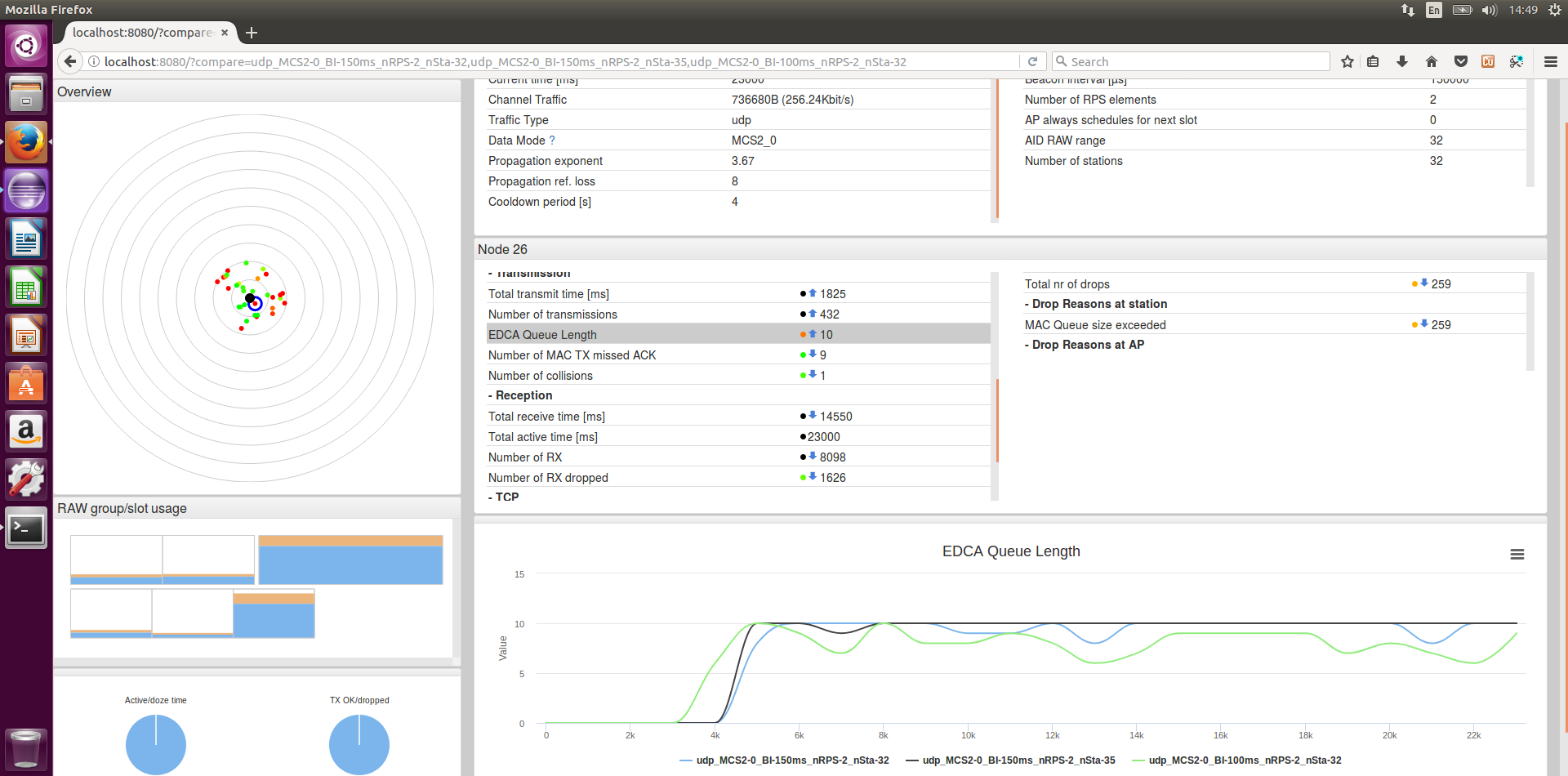
Task: Open the Terminal from the launcher
Action: (x=26, y=528)
